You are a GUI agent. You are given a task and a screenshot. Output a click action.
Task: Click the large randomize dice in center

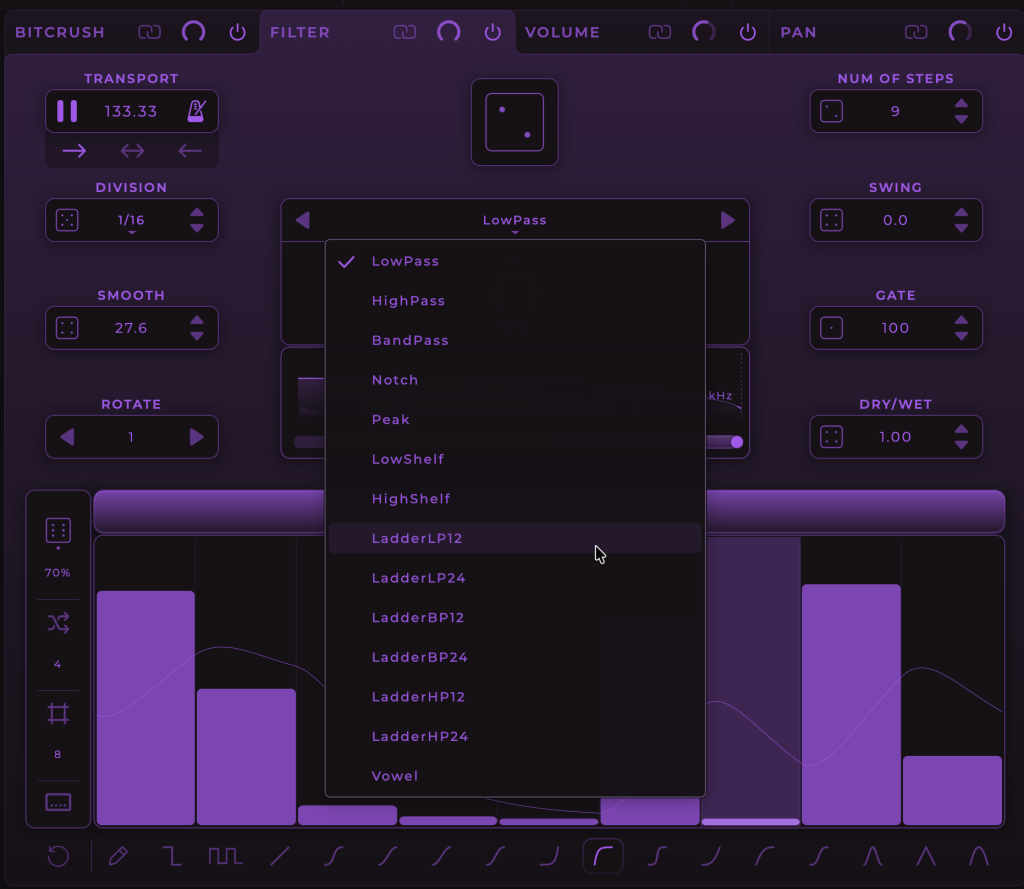514,122
